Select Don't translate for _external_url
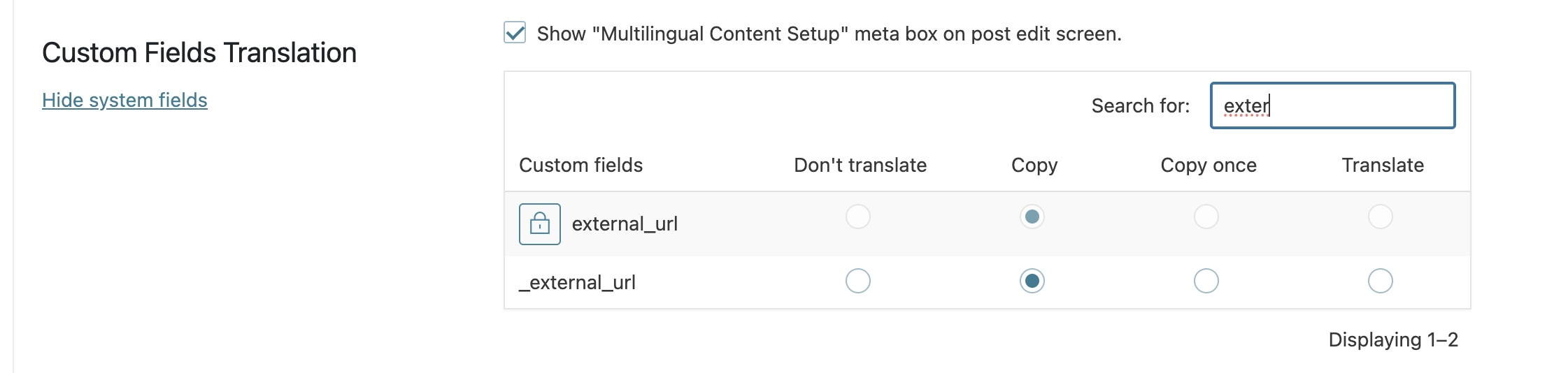Screen dimensions: 1568x373 coord(858,281)
